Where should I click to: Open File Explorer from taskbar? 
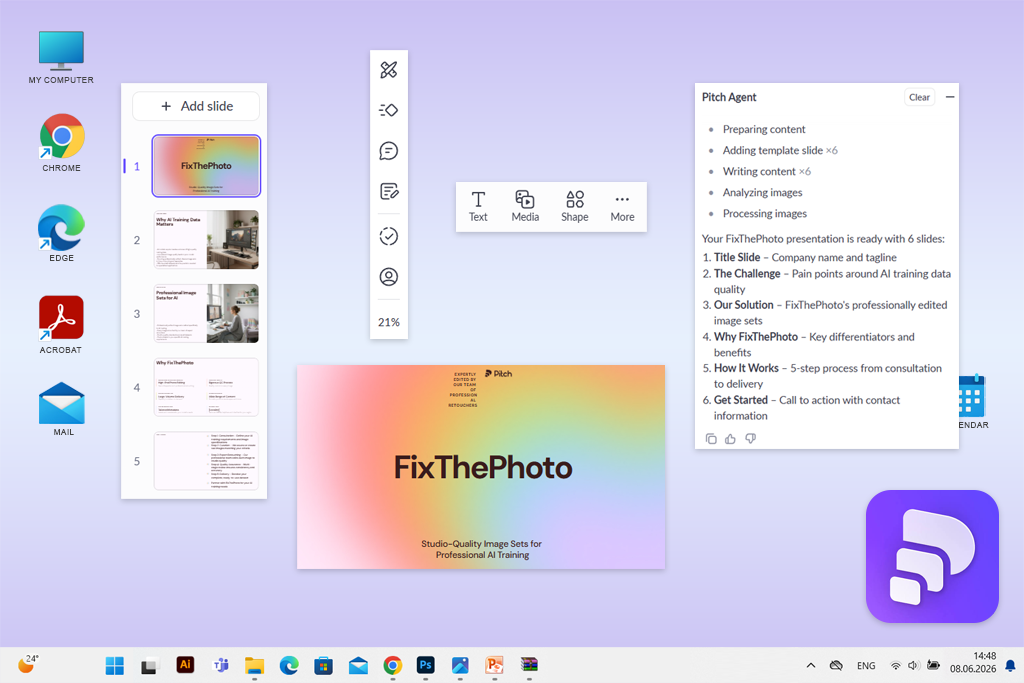[254, 665]
